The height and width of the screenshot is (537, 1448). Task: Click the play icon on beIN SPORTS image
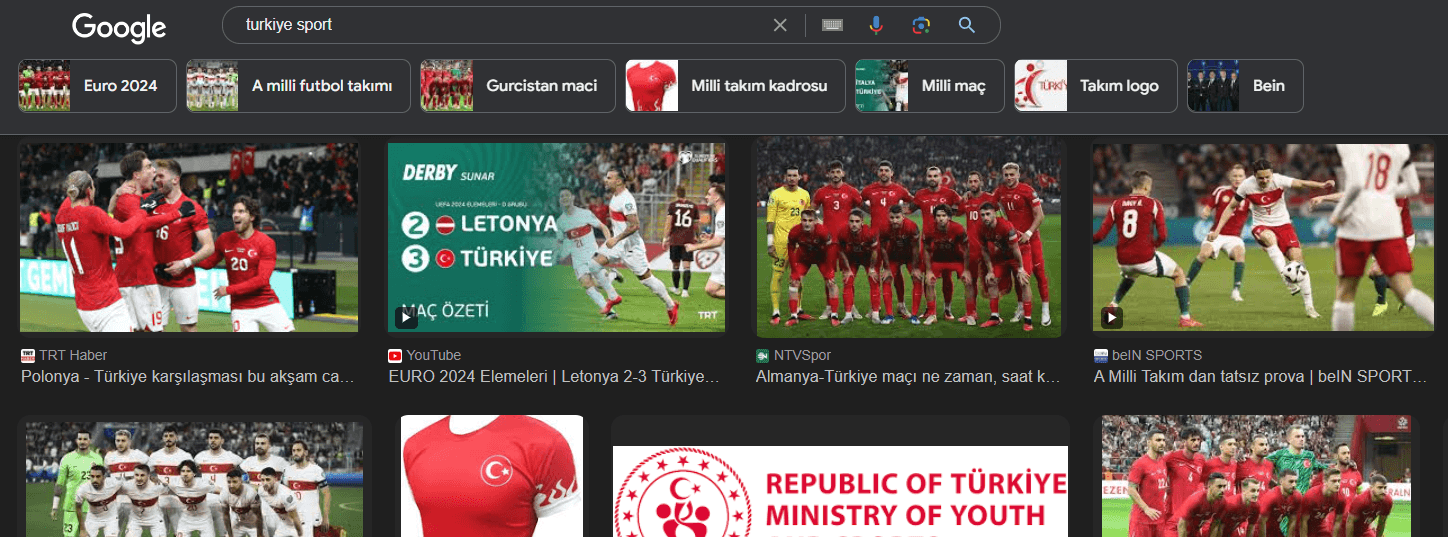pos(1111,318)
